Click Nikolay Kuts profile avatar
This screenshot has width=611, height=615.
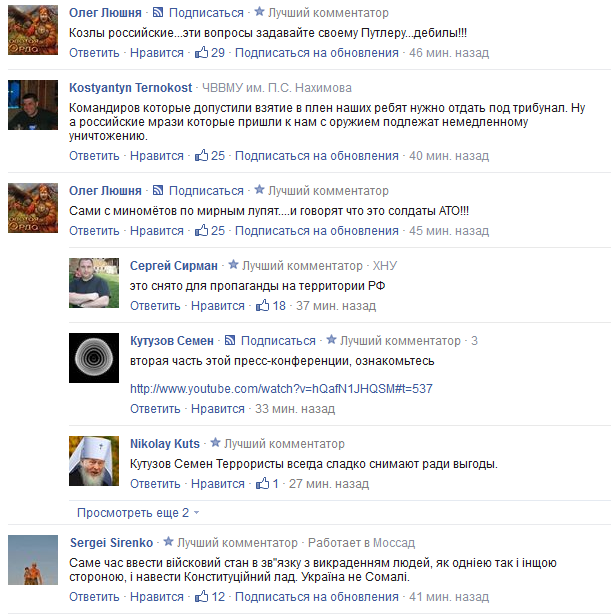point(94,461)
